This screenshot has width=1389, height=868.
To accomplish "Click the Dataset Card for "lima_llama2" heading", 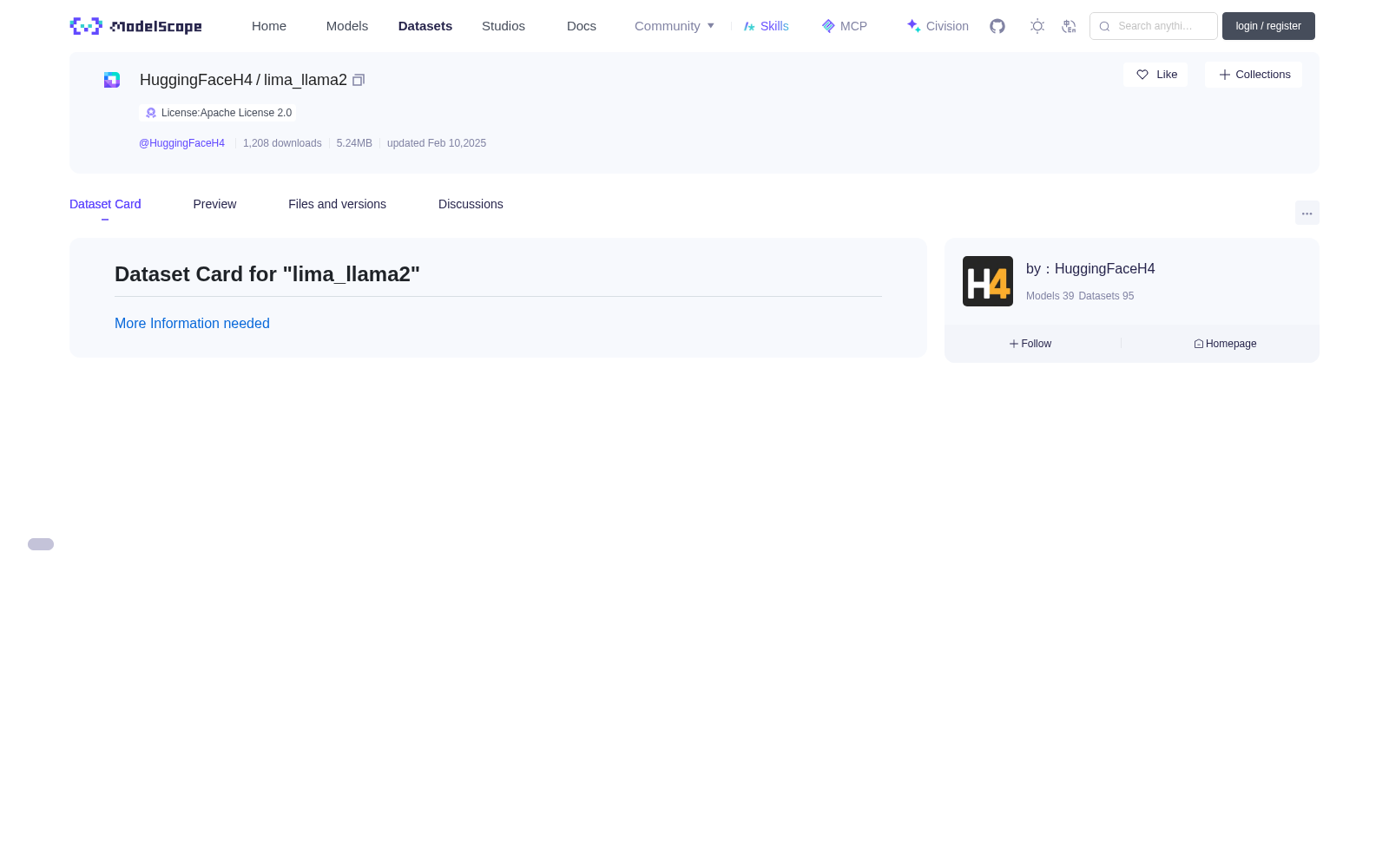I will point(267,274).
